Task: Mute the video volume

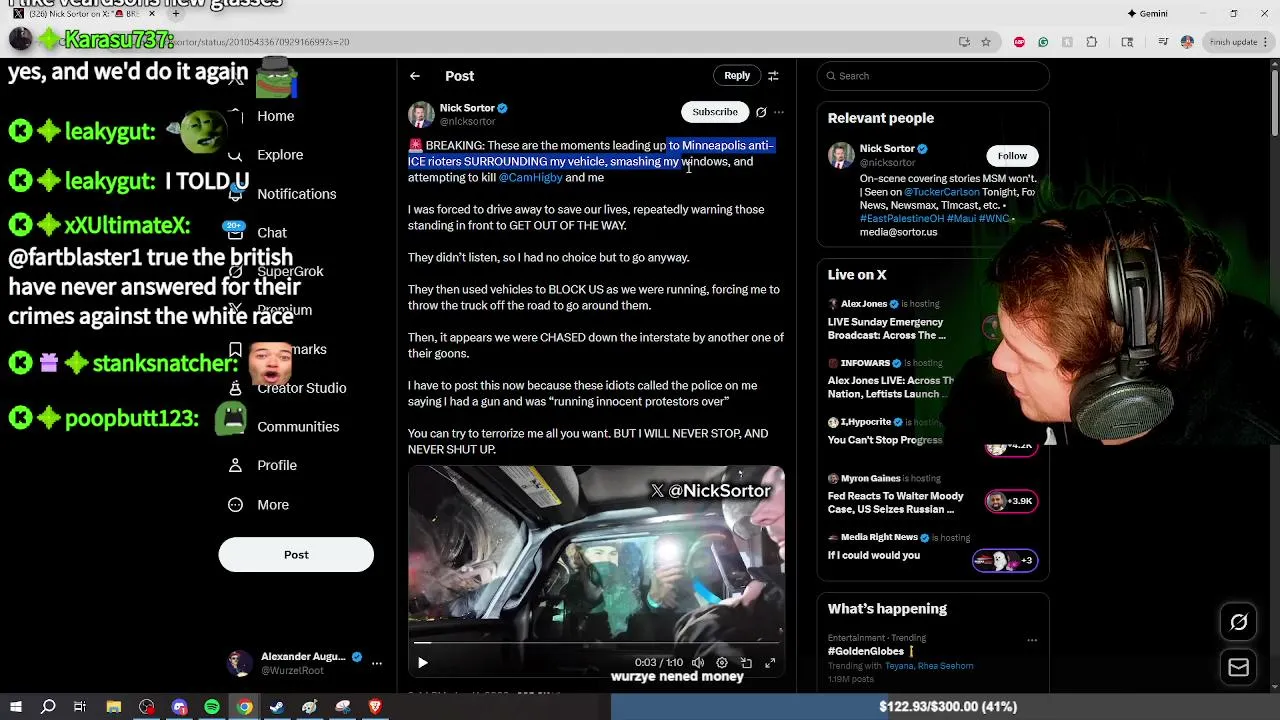Action: pyautogui.click(x=698, y=662)
